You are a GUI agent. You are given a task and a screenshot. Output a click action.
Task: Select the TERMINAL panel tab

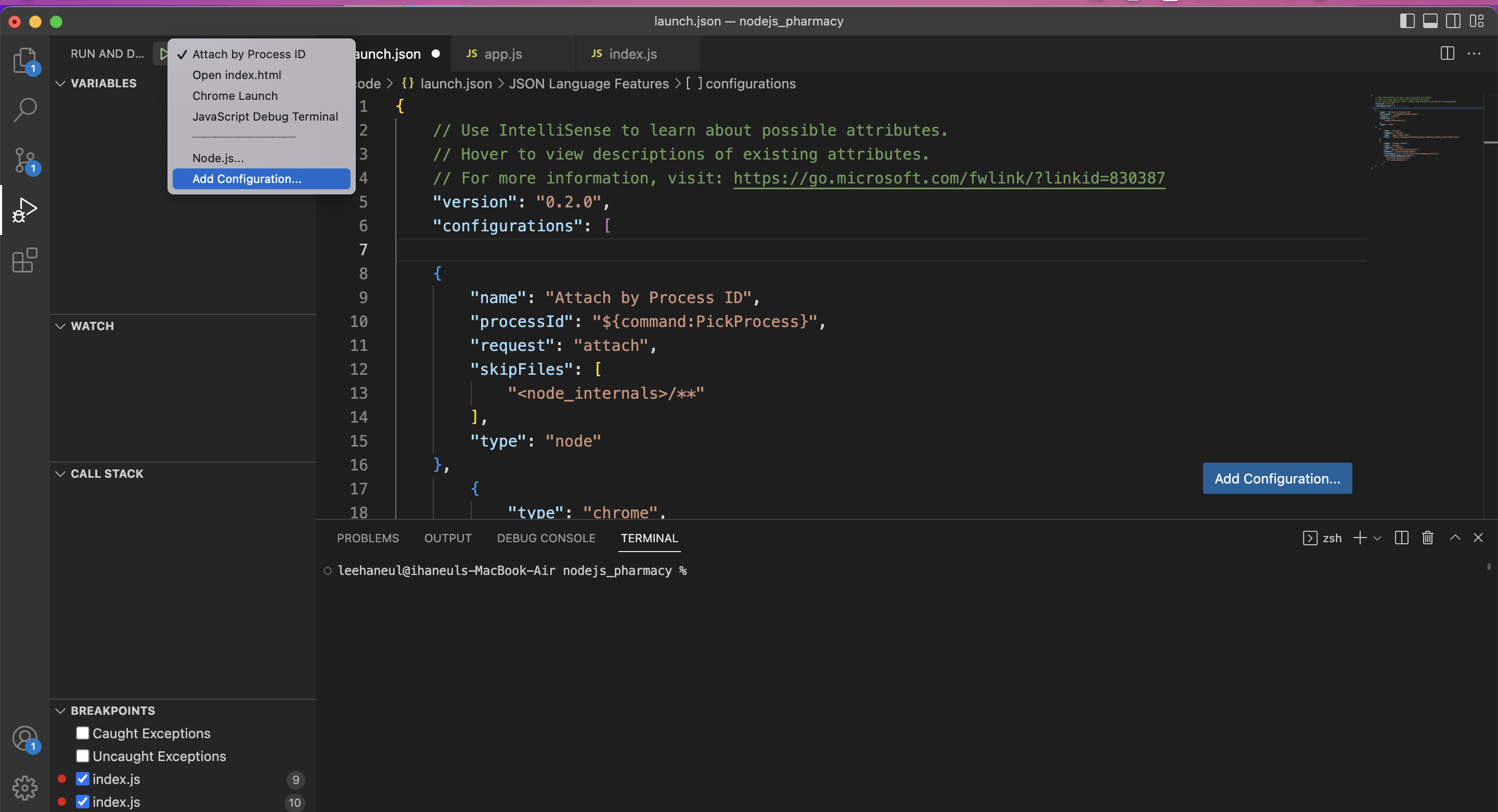coord(649,538)
